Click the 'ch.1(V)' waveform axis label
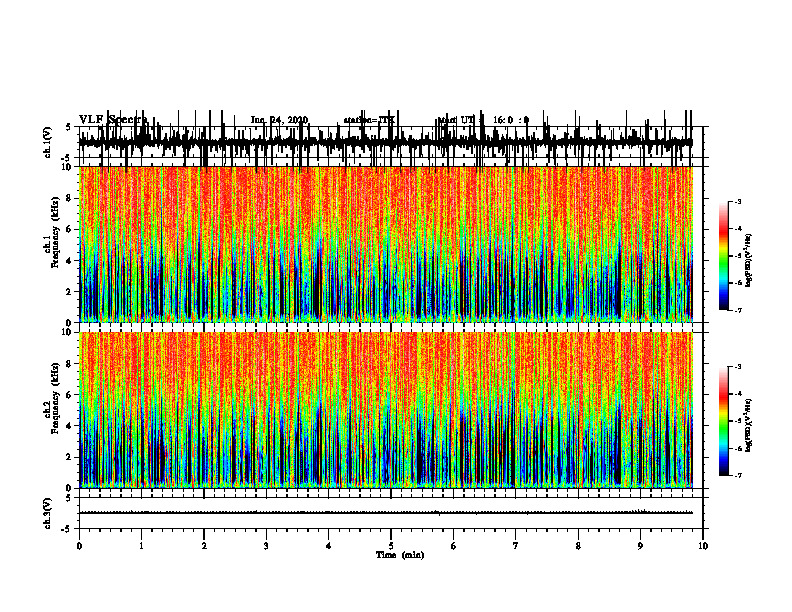 [x=48, y=142]
